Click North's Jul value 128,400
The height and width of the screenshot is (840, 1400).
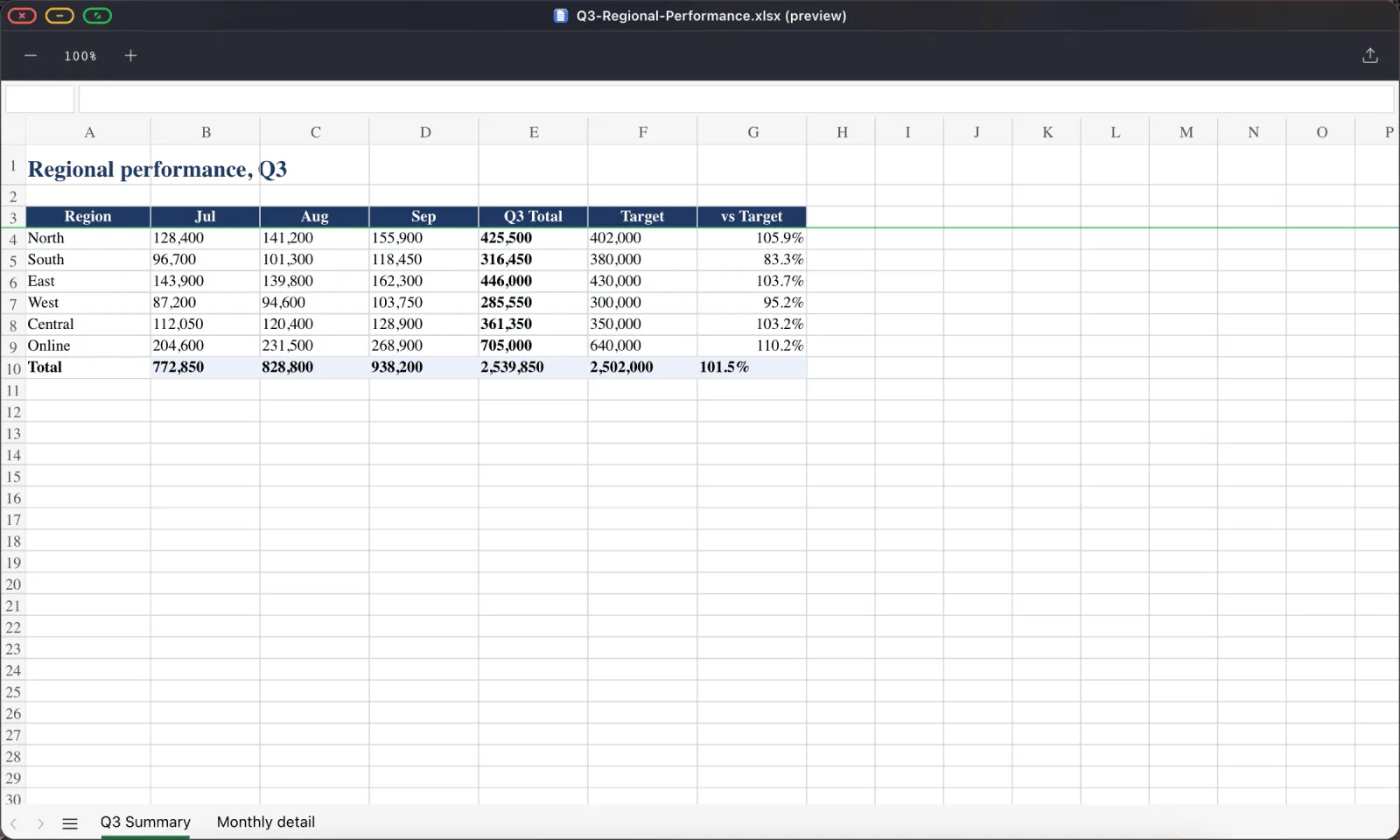206,238
